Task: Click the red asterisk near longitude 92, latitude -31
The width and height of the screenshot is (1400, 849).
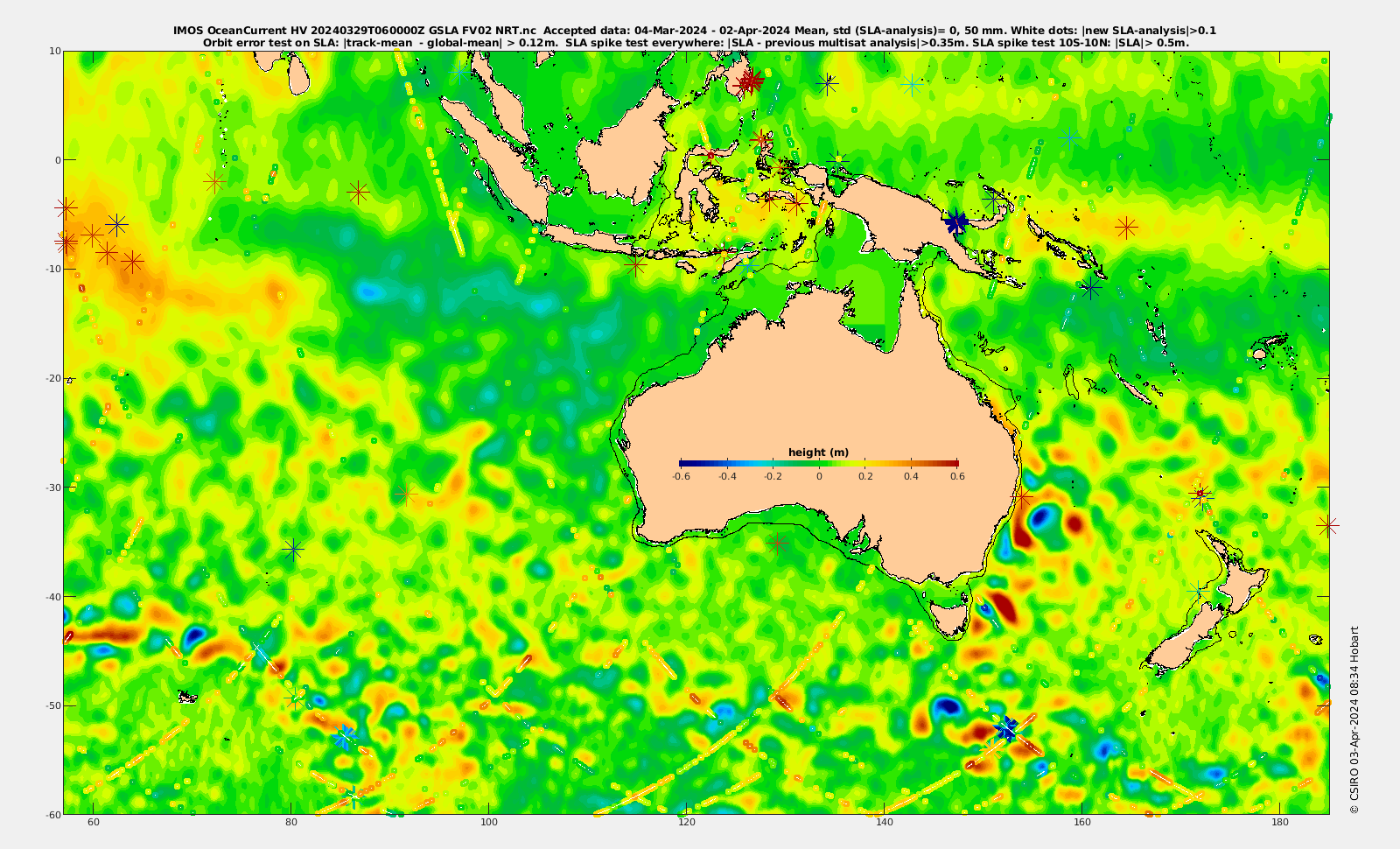Action: point(405,495)
